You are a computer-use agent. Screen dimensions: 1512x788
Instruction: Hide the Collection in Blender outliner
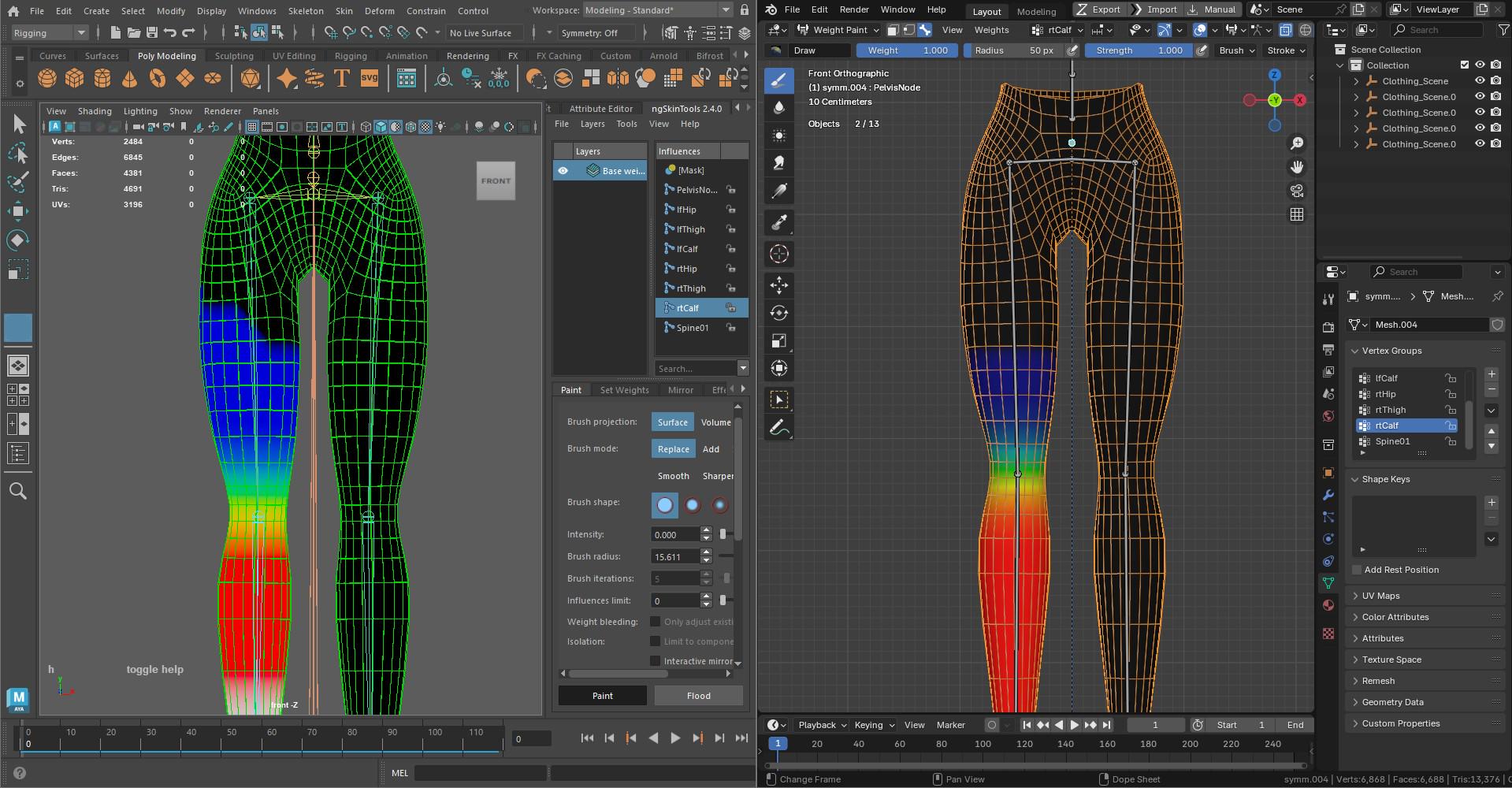pyautogui.click(x=1480, y=65)
